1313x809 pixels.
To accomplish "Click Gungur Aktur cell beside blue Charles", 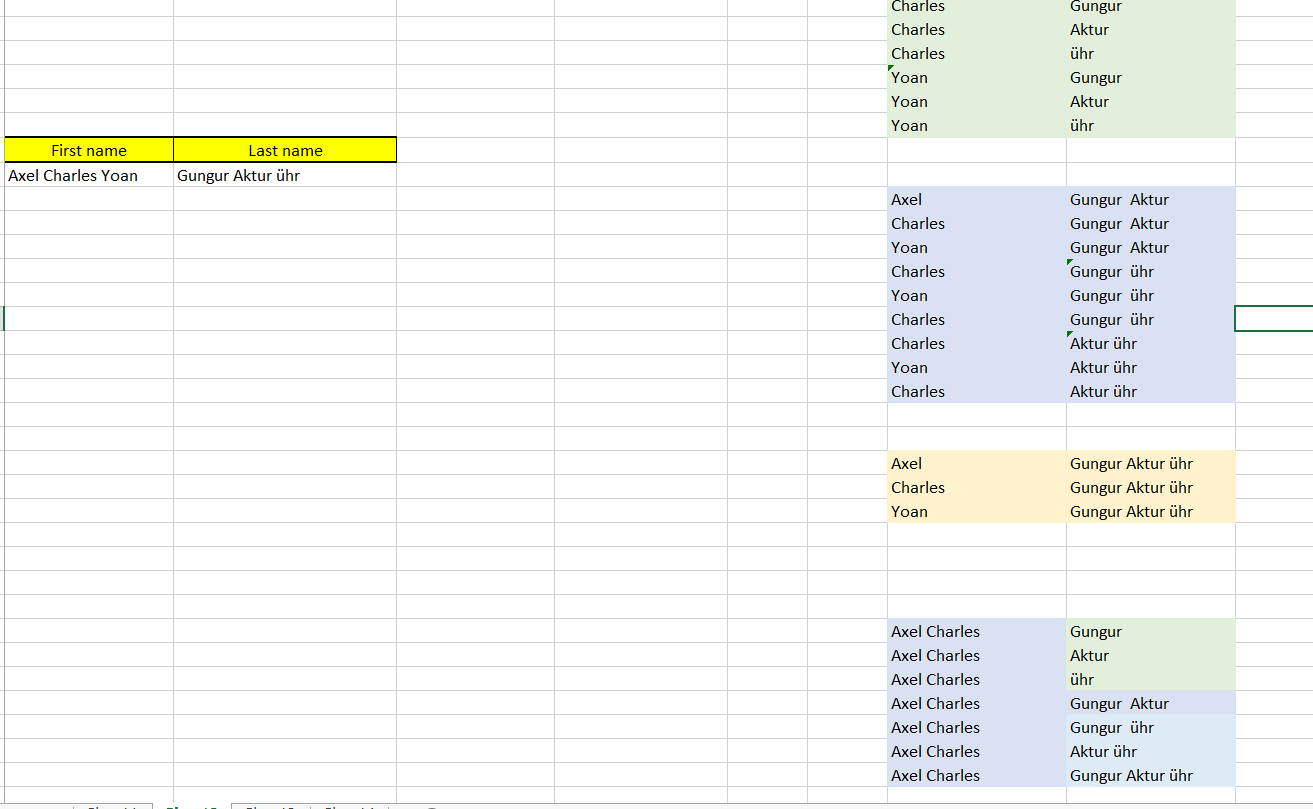I will coord(1151,223).
